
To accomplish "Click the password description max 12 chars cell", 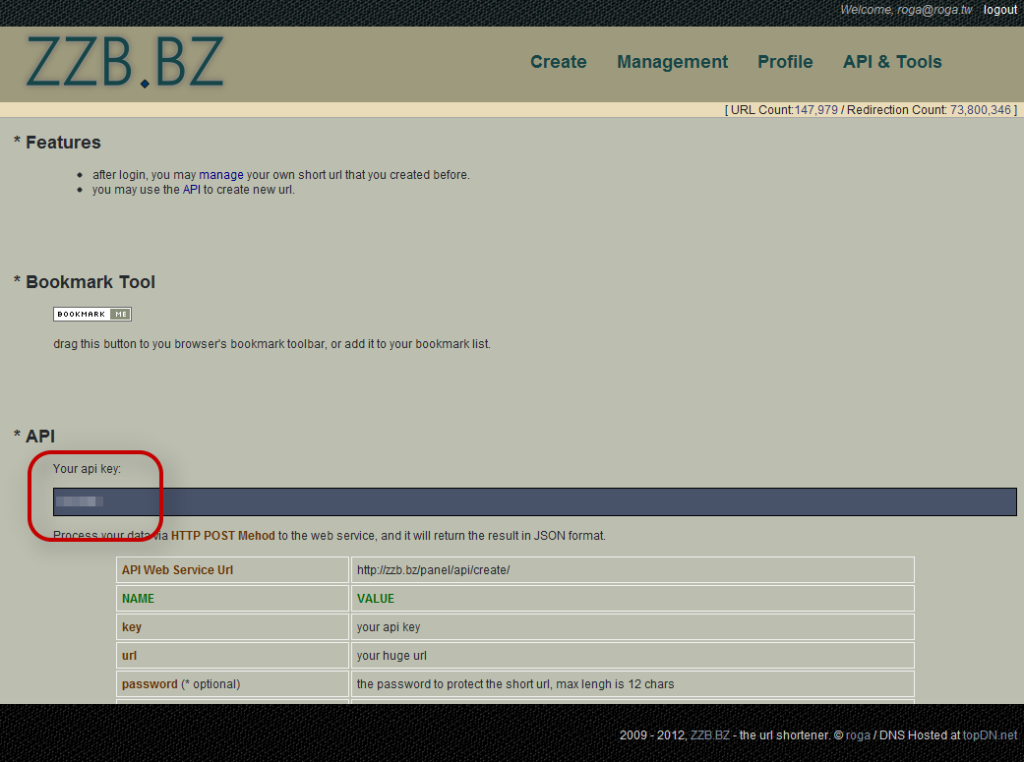I will (632, 684).
